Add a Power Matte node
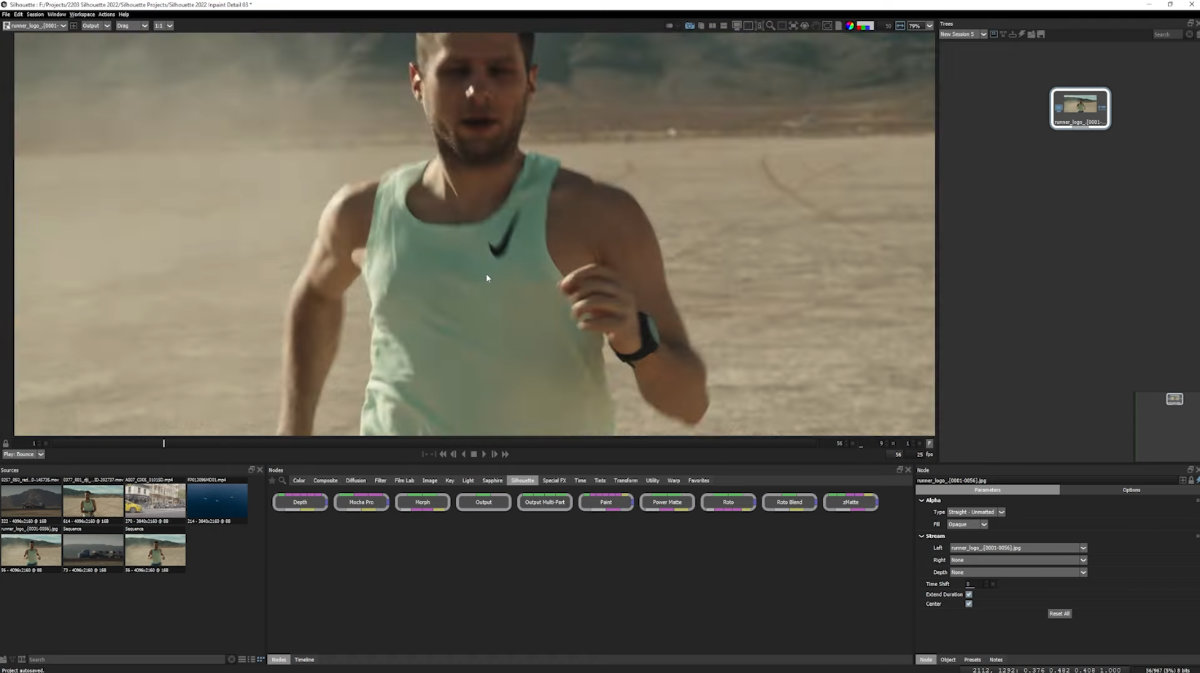The image size is (1200, 673). (667, 501)
